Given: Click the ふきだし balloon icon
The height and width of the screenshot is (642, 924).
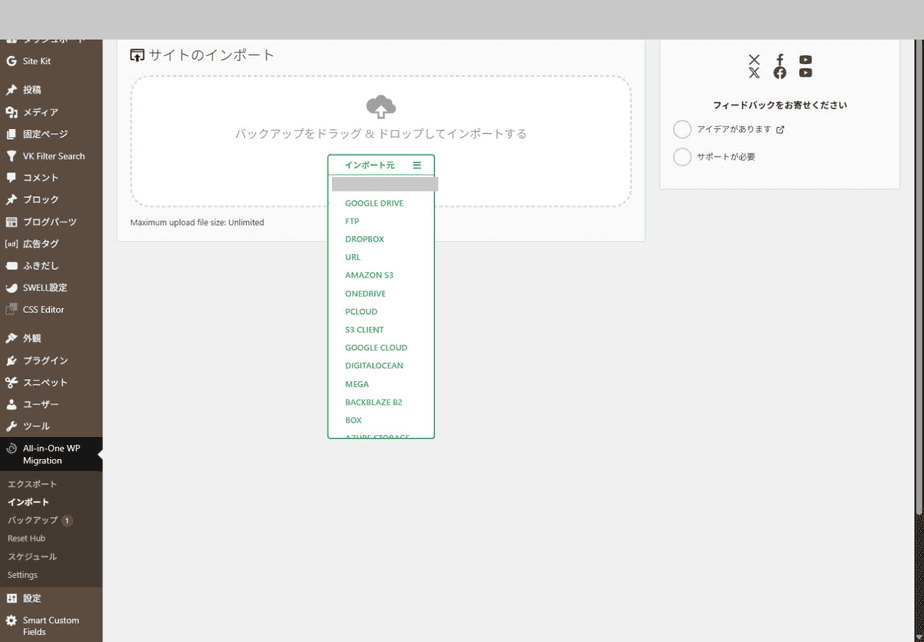Looking at the screenshot, I should tap(11, 266).
